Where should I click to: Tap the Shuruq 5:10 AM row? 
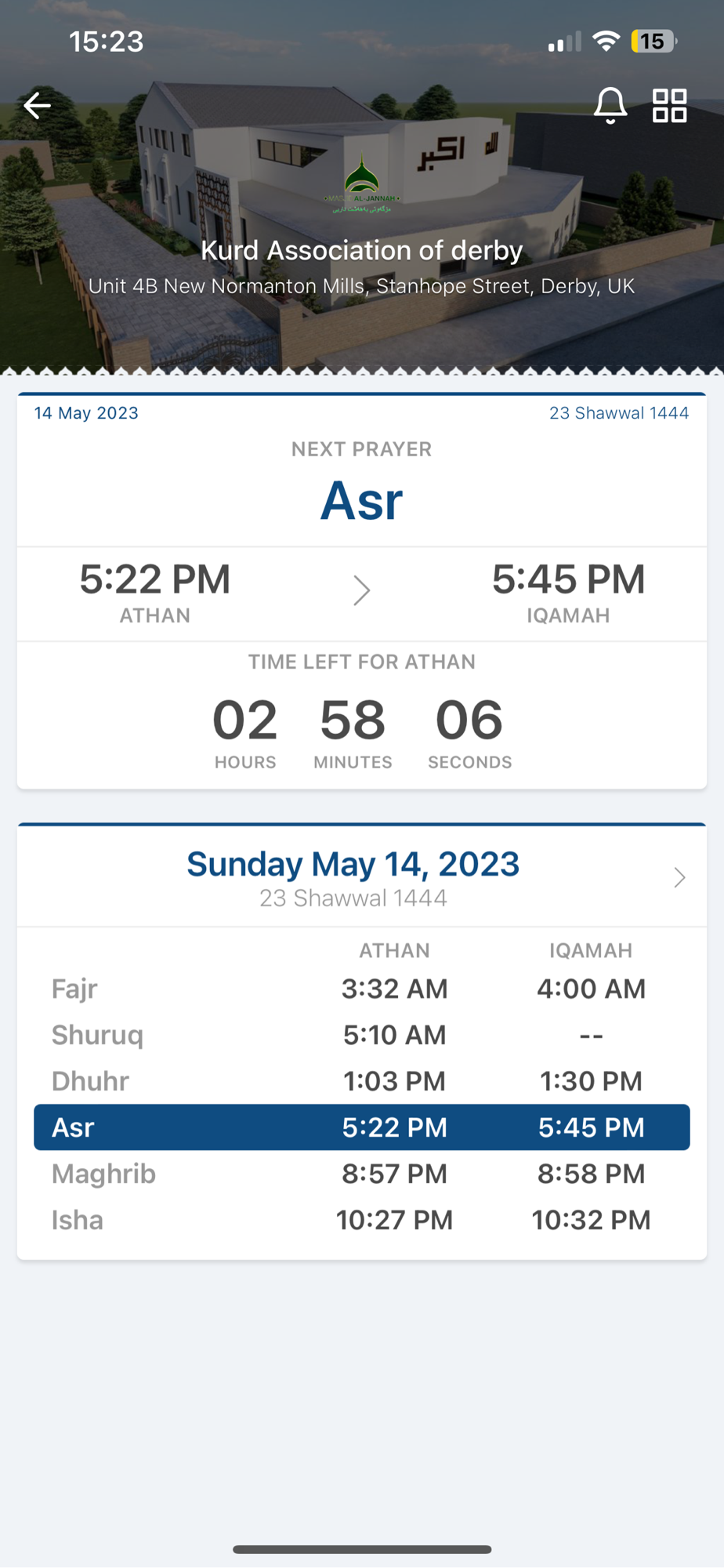tap(362, 1035)
